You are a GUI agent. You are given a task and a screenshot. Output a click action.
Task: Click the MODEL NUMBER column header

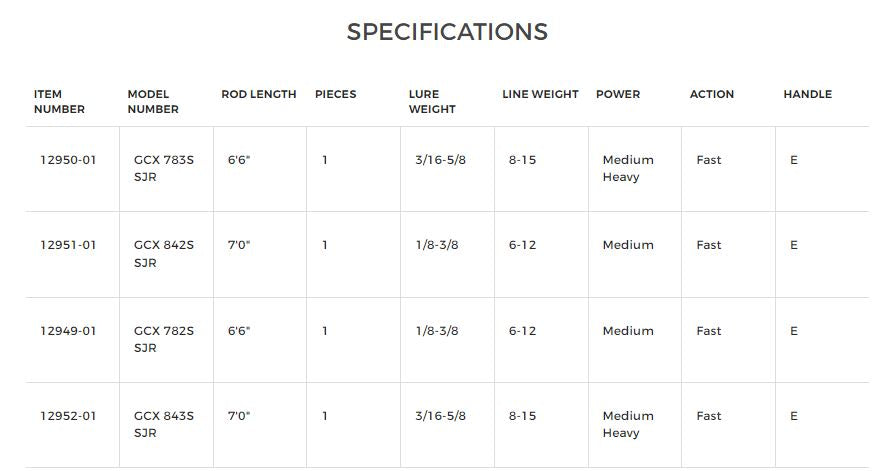(153, 101)
